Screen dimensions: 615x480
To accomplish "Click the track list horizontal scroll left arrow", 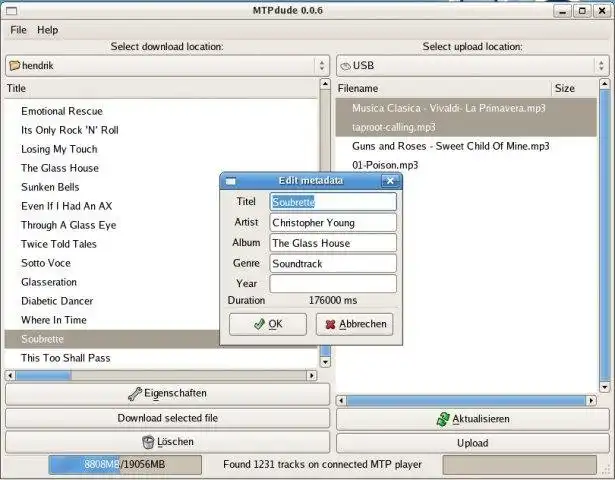I will [x=10, y=376].
